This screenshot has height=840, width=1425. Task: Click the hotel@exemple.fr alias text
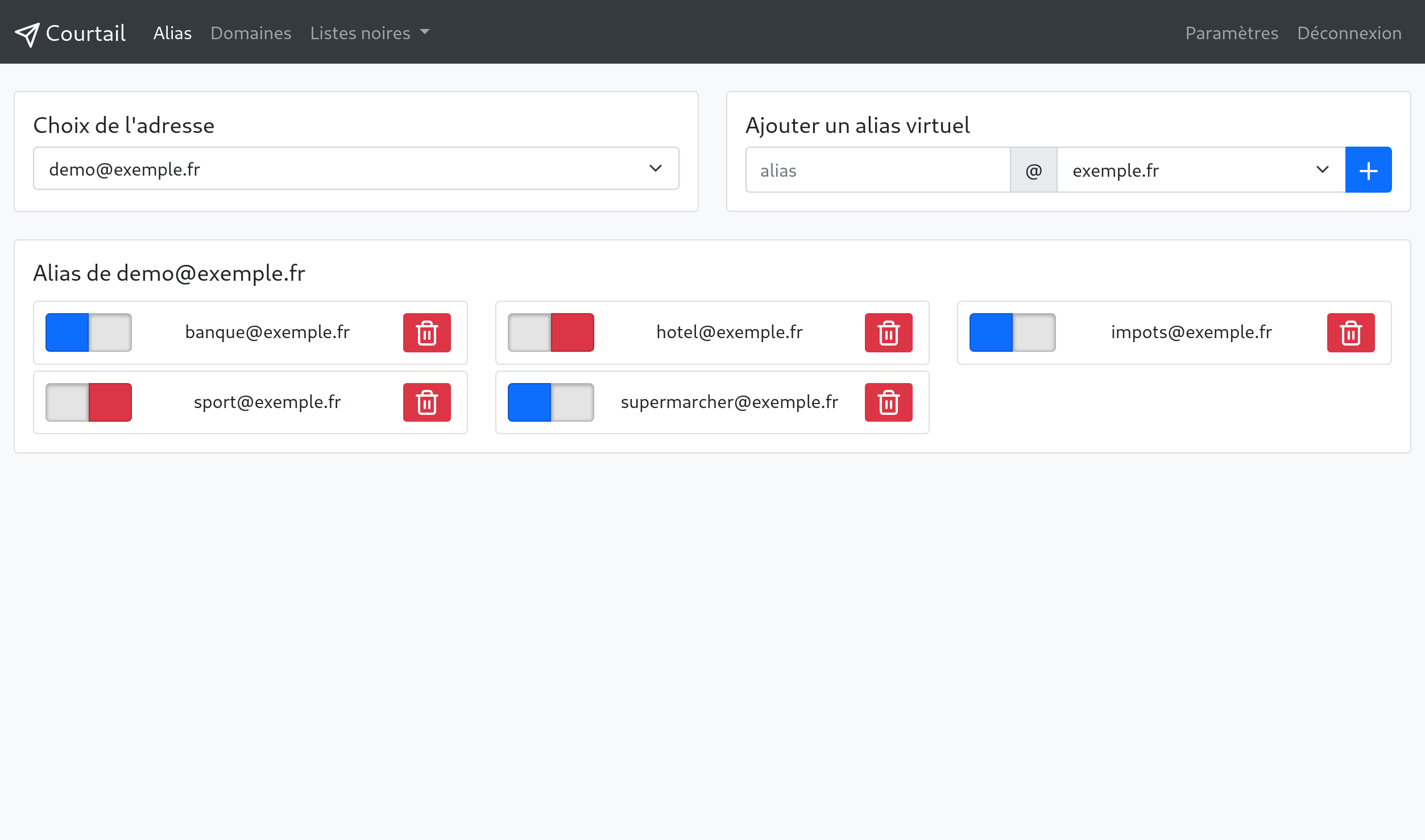(730, 332)
